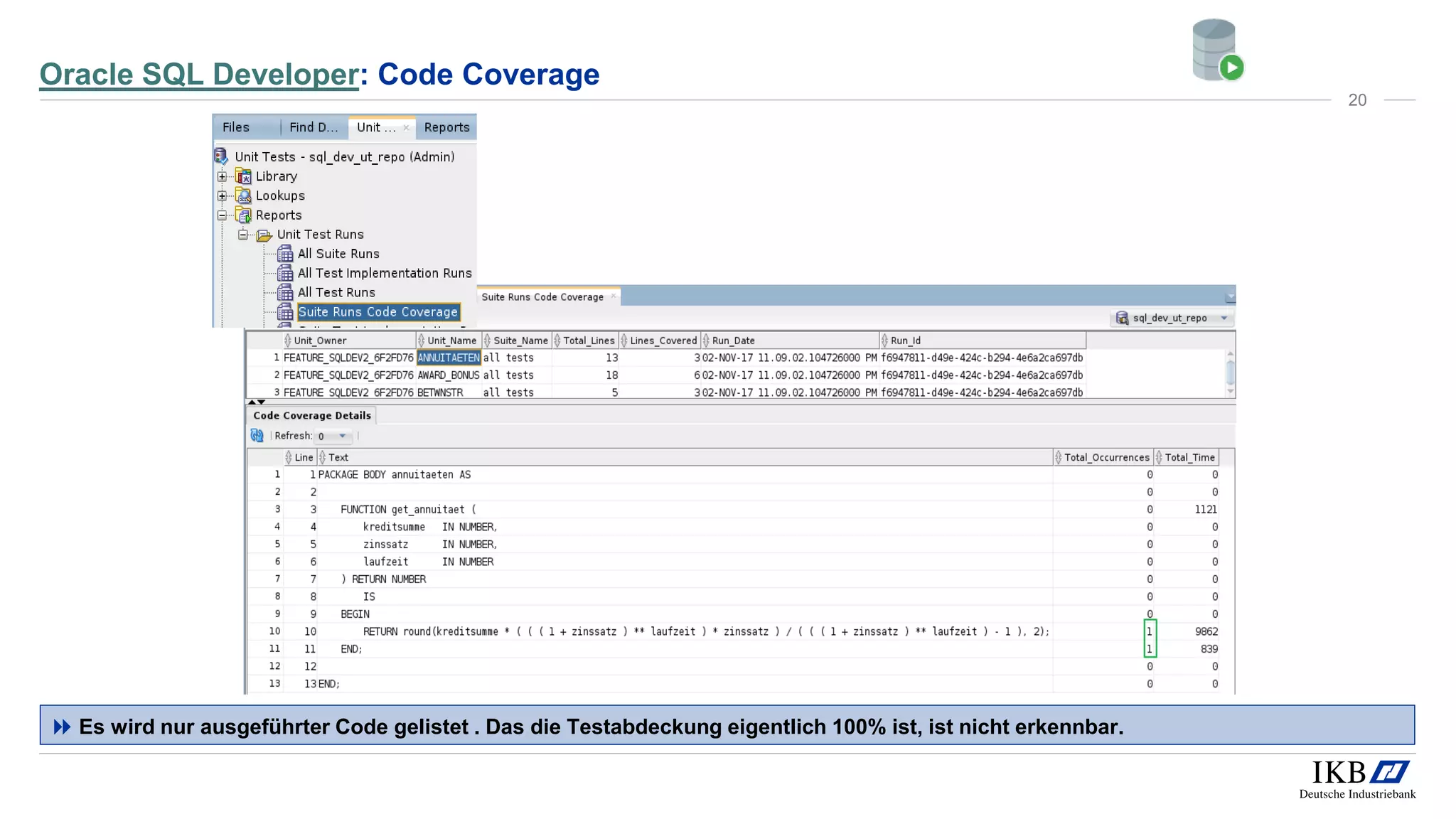Select All Suite Runs report
Image resolution: width=1456 pixels, height=819 pixels.
point(338,254)
